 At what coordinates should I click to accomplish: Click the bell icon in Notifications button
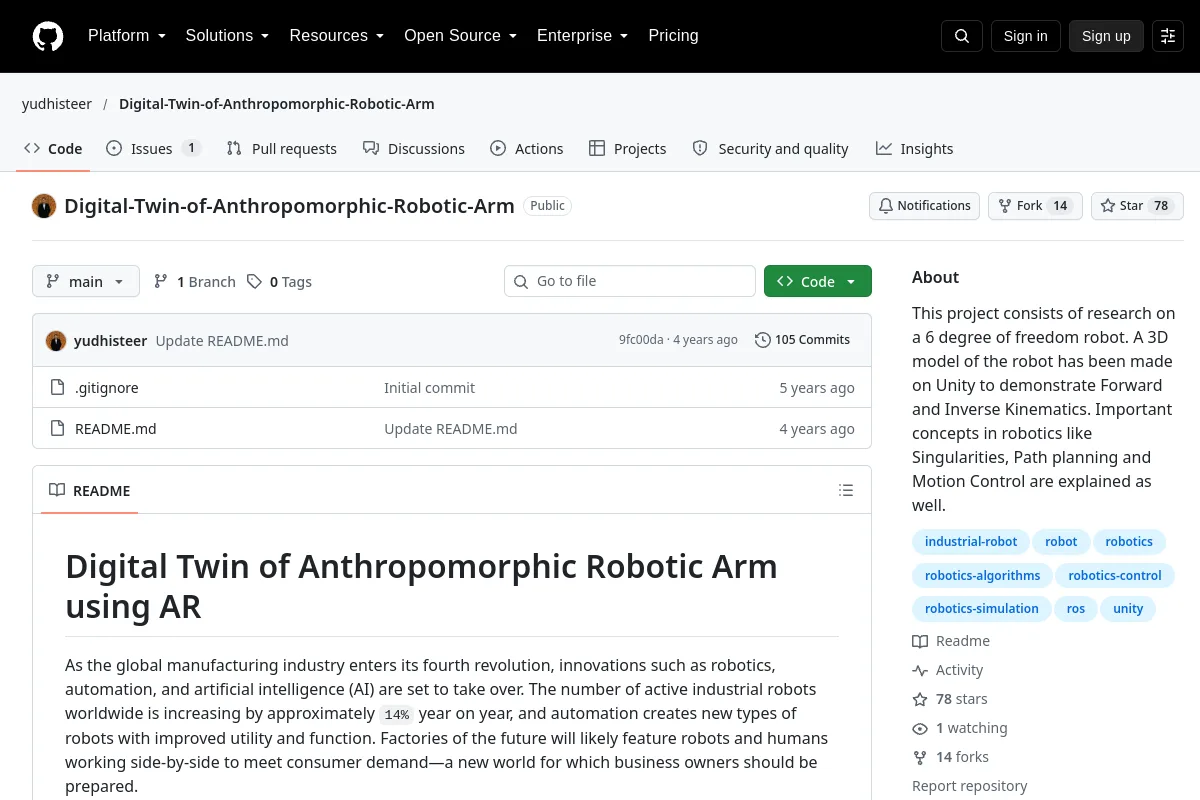pyautogui.click(x=886, y=206)
